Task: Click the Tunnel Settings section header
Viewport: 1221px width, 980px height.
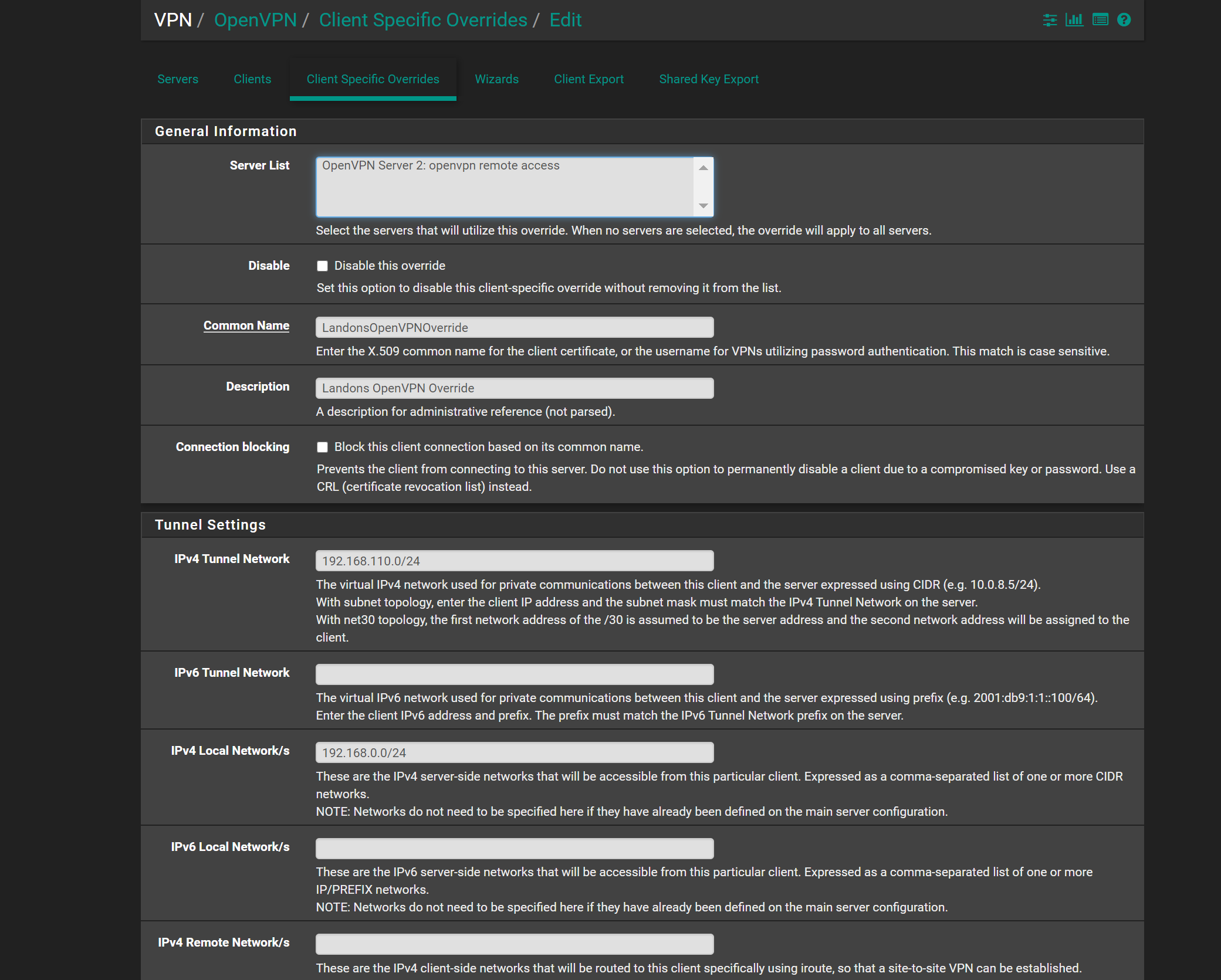Action: (x=642, y=525)
